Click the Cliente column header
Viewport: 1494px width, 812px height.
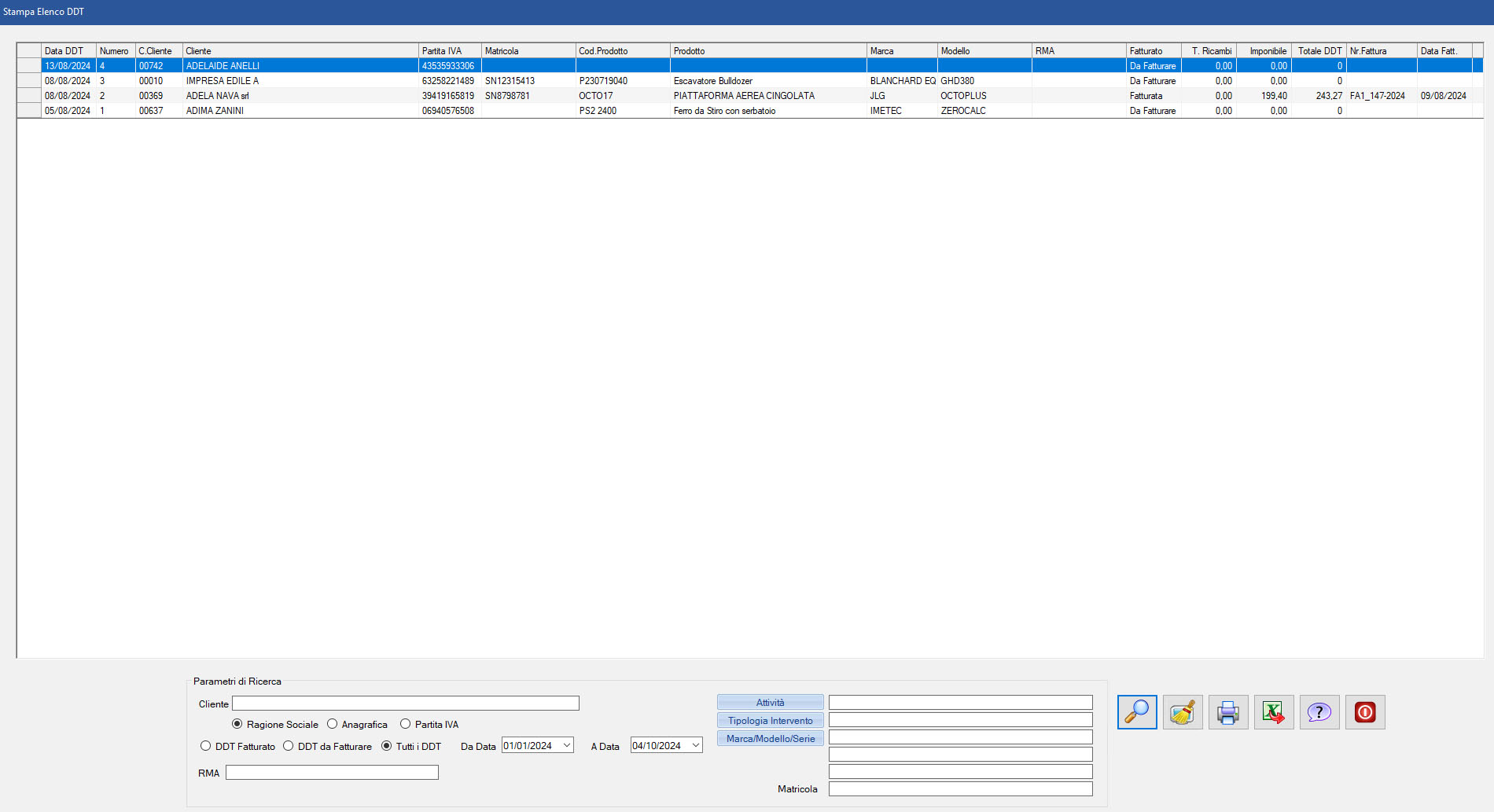299,51
